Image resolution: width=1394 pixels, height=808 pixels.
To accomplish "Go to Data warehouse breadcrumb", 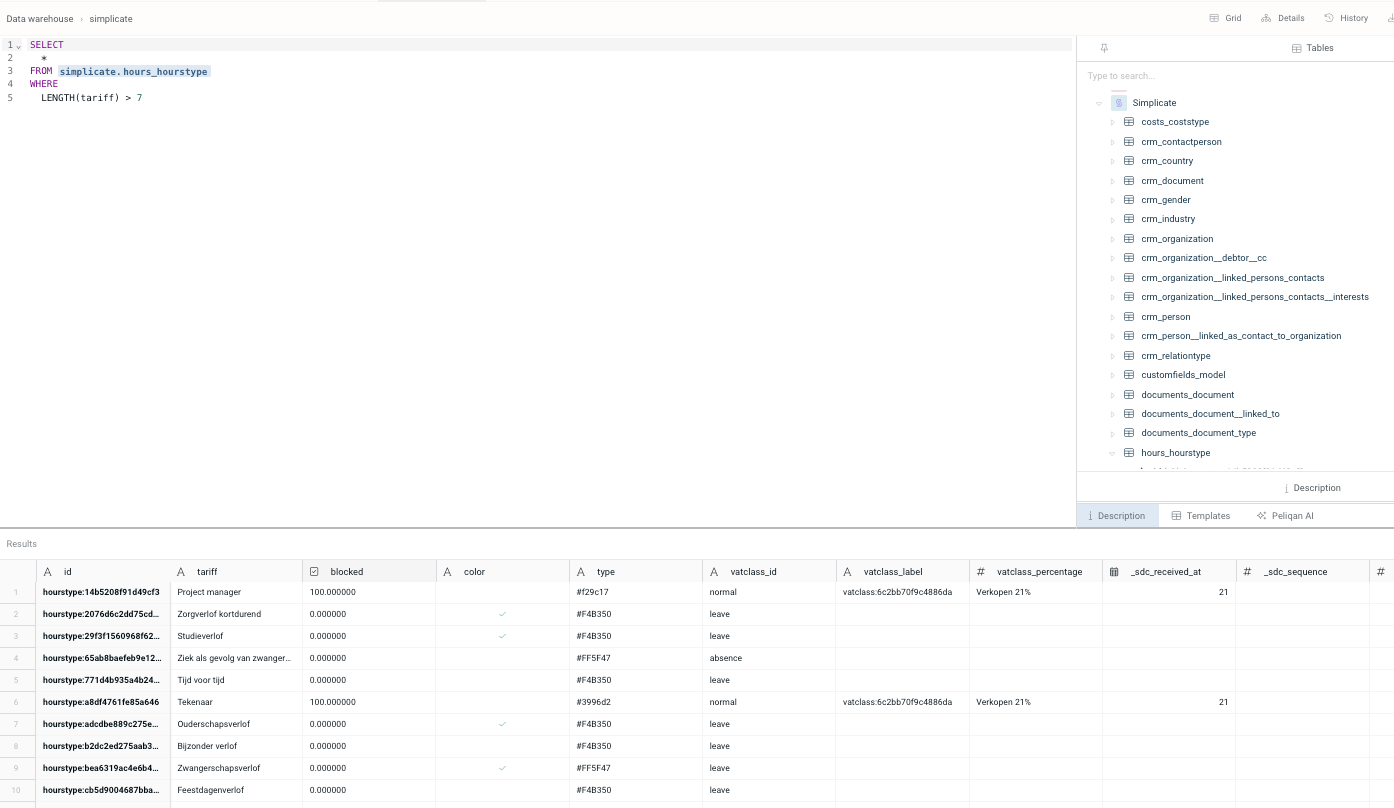I will pos(40,19).
